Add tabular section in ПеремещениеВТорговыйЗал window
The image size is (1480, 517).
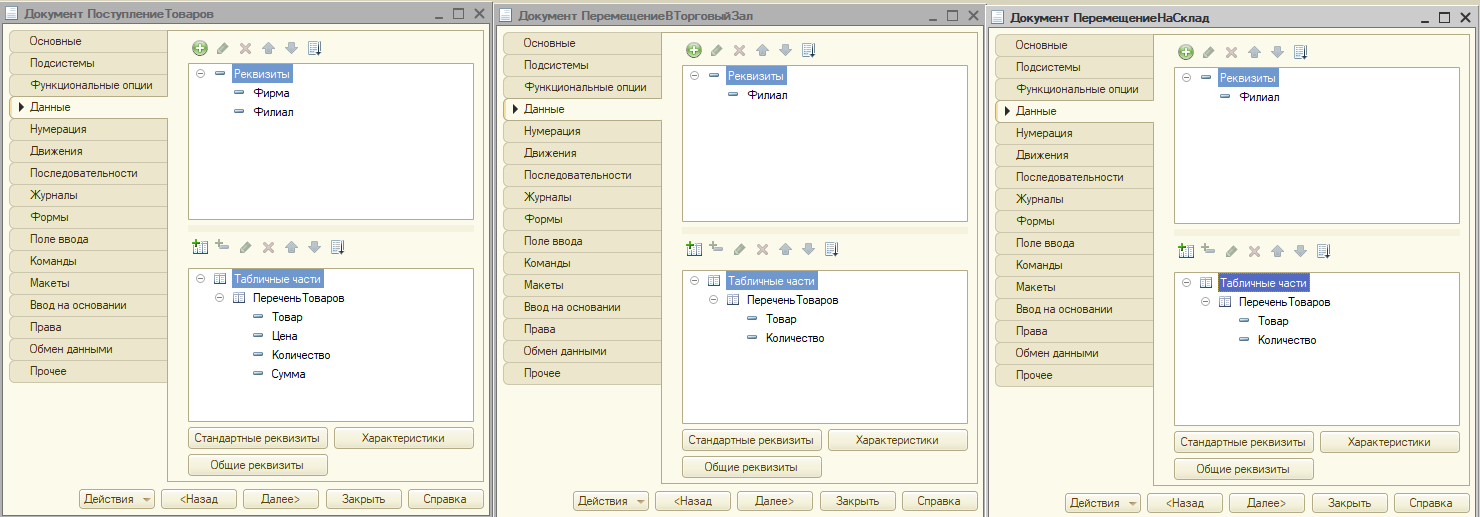point(693,248)
